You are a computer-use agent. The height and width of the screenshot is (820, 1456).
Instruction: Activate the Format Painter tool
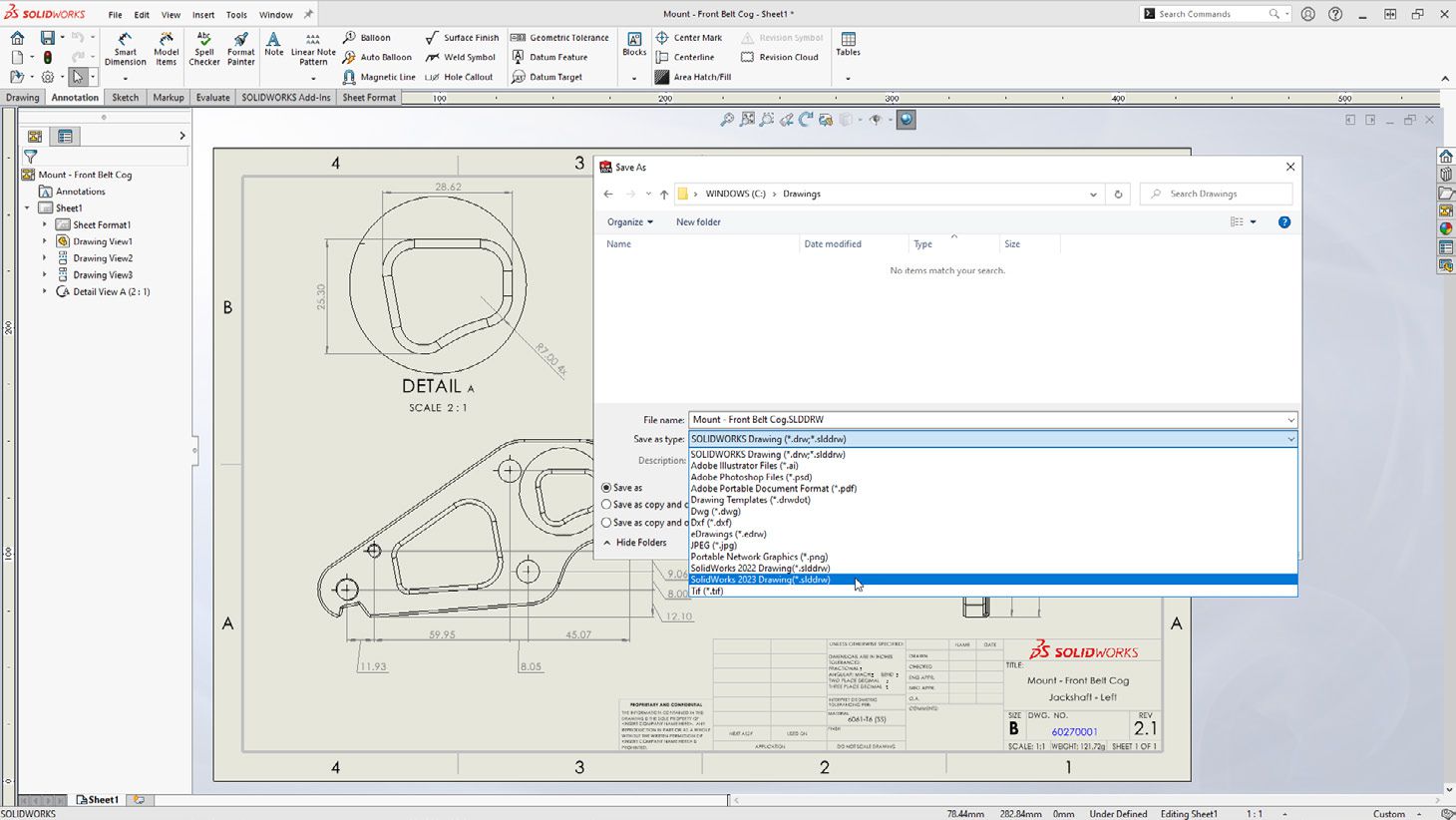click(x=240, y=47)
